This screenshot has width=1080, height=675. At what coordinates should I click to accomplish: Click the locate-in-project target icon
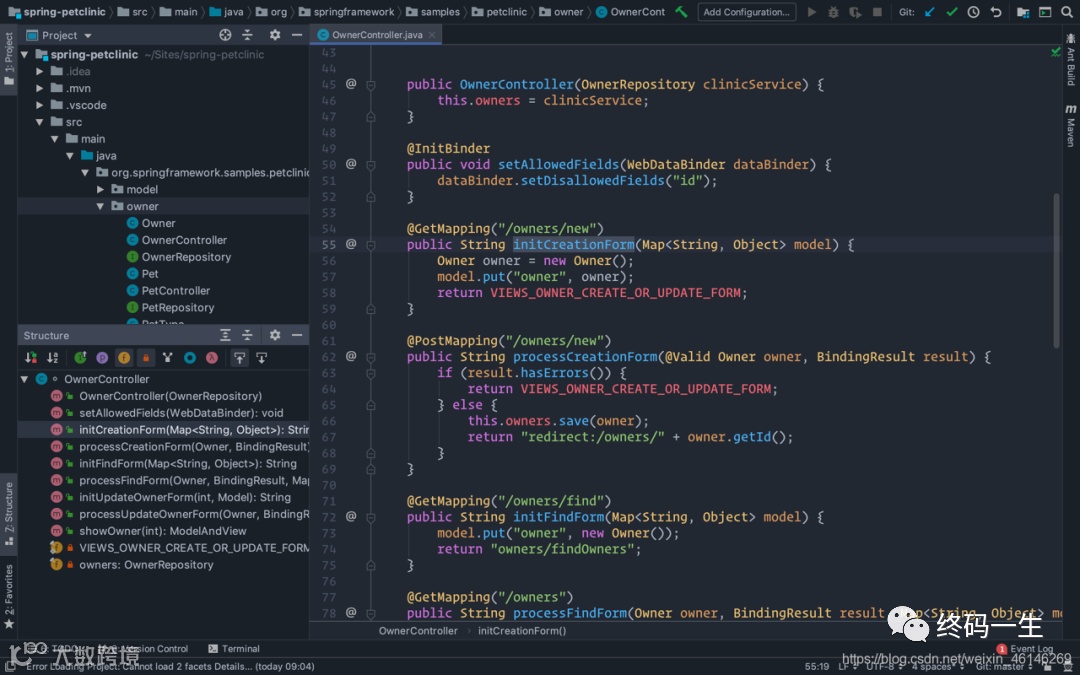coord(226,35)
